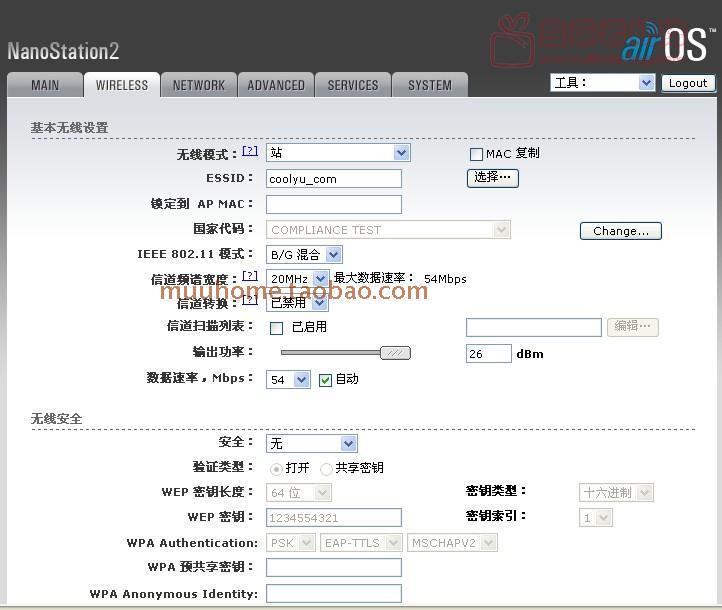Viewport: 722px width, 610px height.
Task: Click the Change... country code button
Action: pyautogui.click(x=621, y=231)
